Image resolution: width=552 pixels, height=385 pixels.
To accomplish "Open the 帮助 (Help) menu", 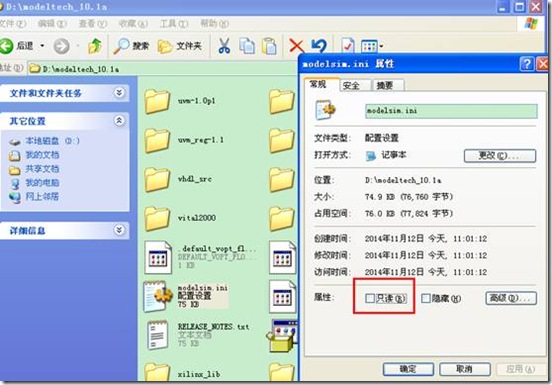I will tap(214, 24).
